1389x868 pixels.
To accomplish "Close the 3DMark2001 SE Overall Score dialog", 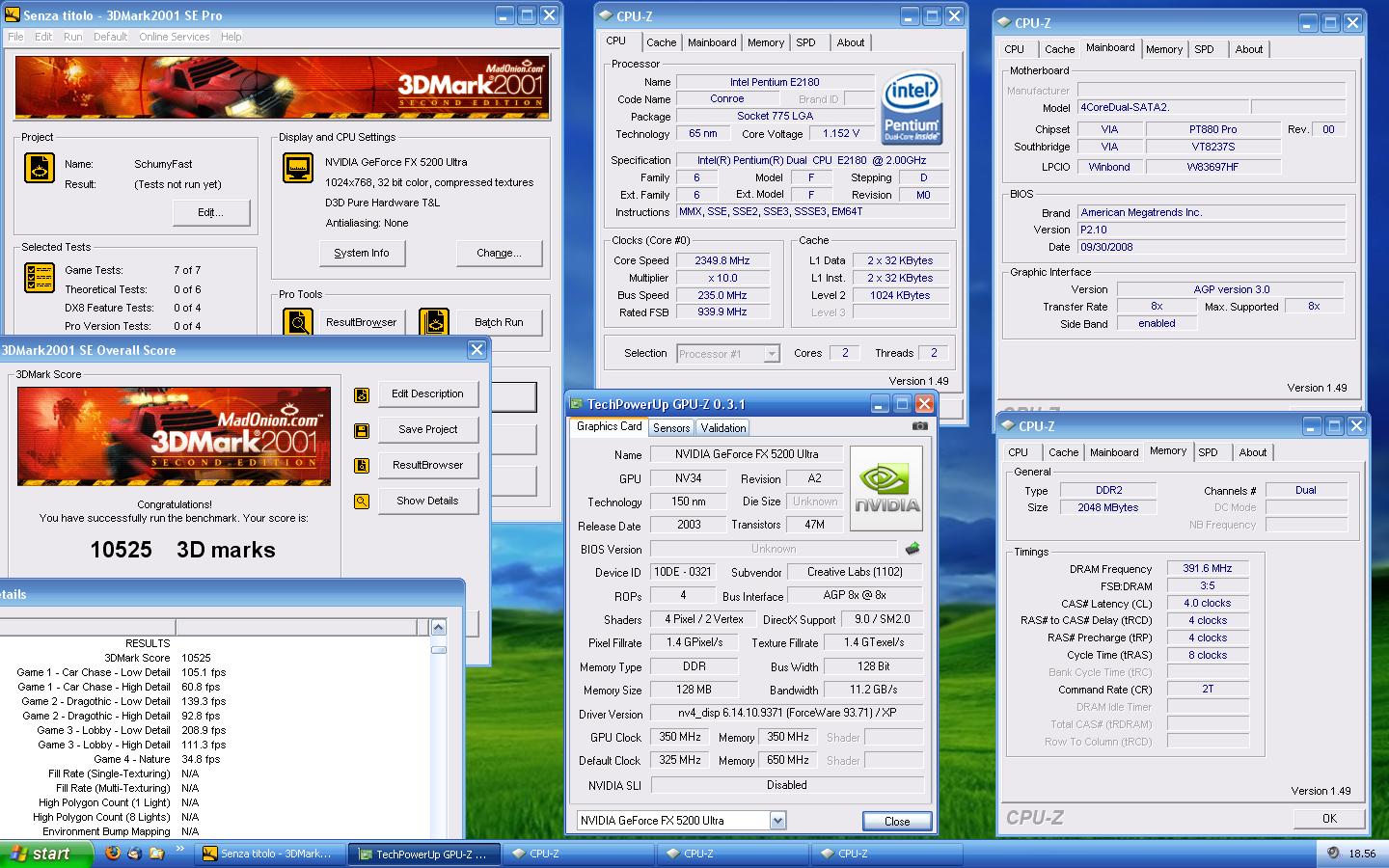I will pos(477,350).
